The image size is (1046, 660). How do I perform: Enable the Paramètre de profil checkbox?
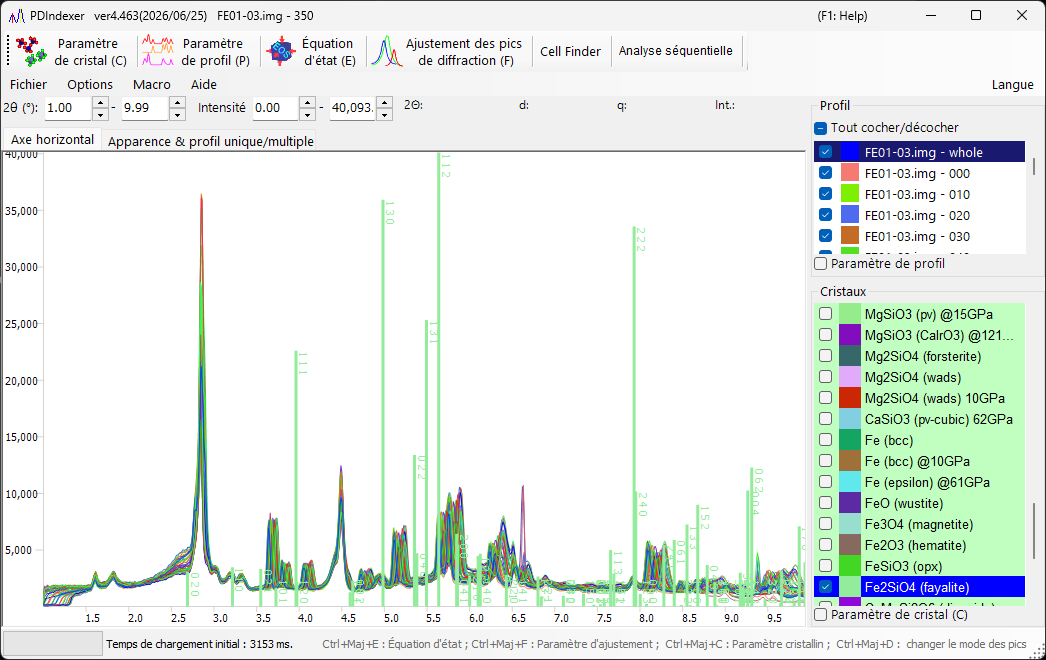pos(821,264)
